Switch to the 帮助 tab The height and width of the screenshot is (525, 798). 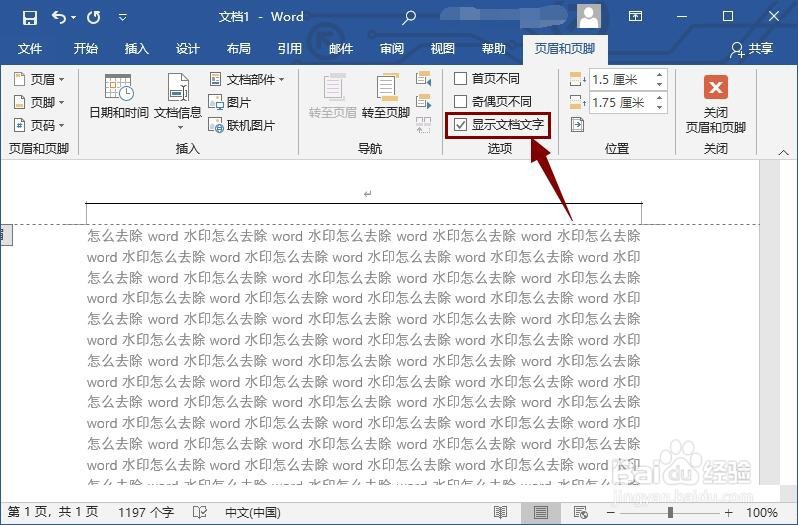tap(493, 49)
